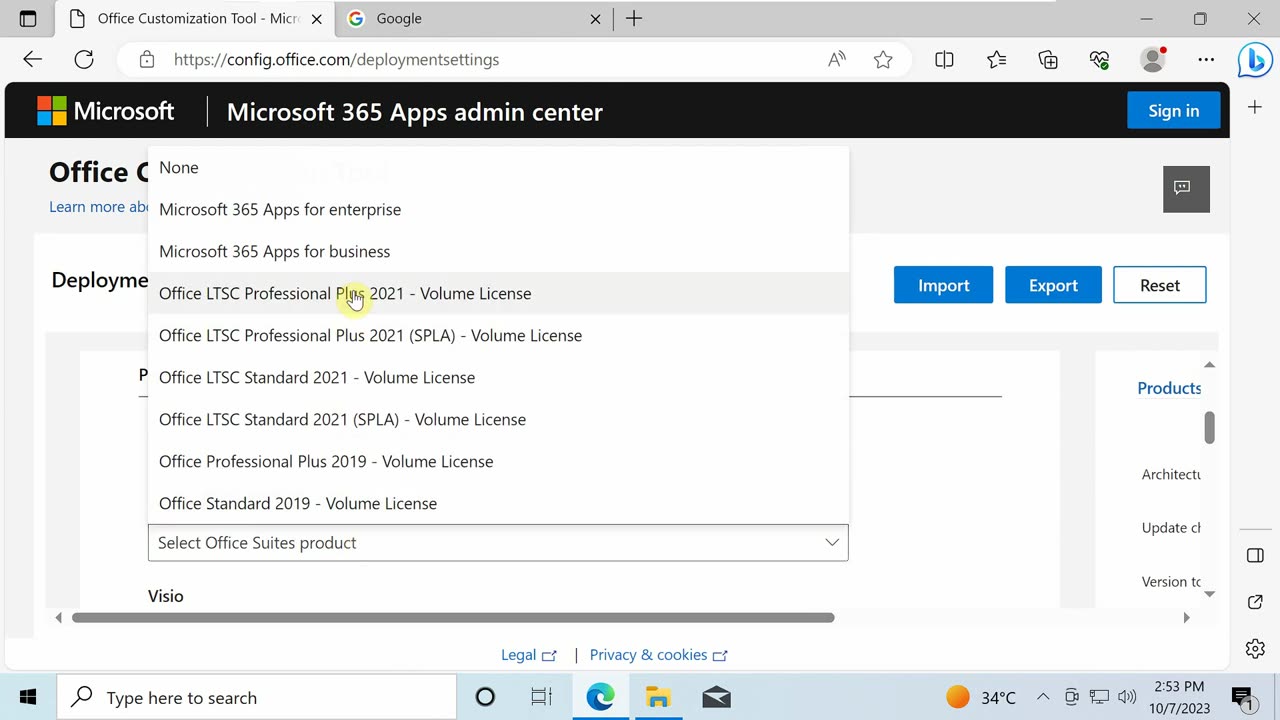The height and width of the screenshot is (720, 1280).
Task: Open the Favorites list icon
Action: click(x=997, y=60)
